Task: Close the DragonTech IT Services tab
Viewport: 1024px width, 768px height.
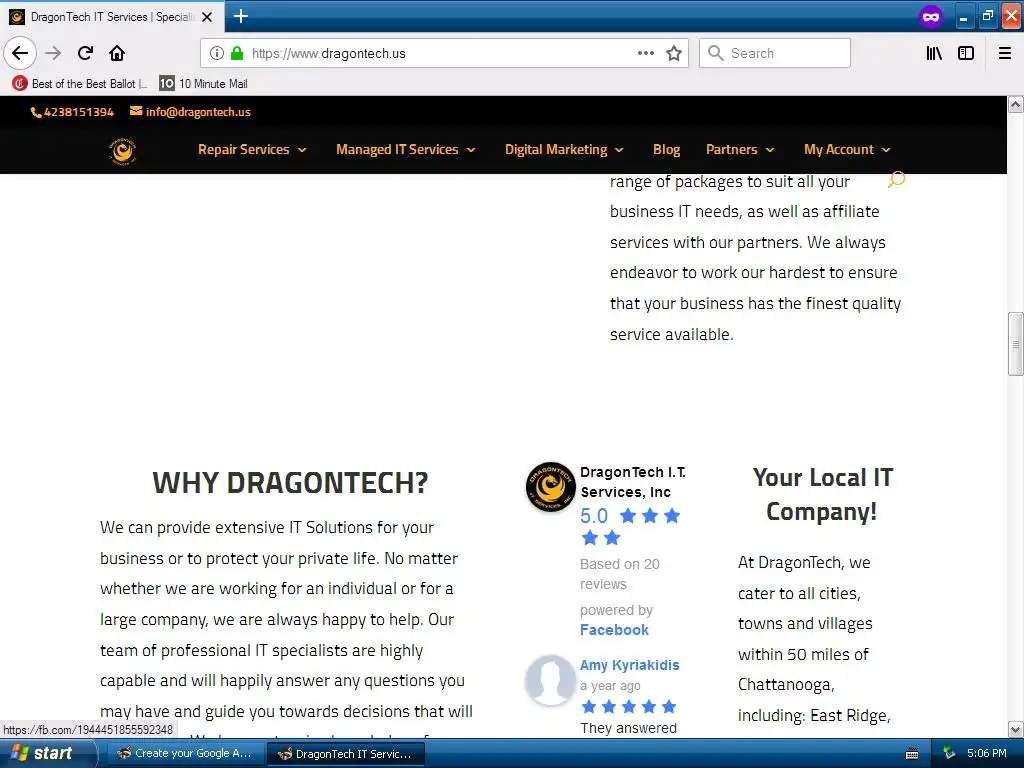Action: [207, 17]
